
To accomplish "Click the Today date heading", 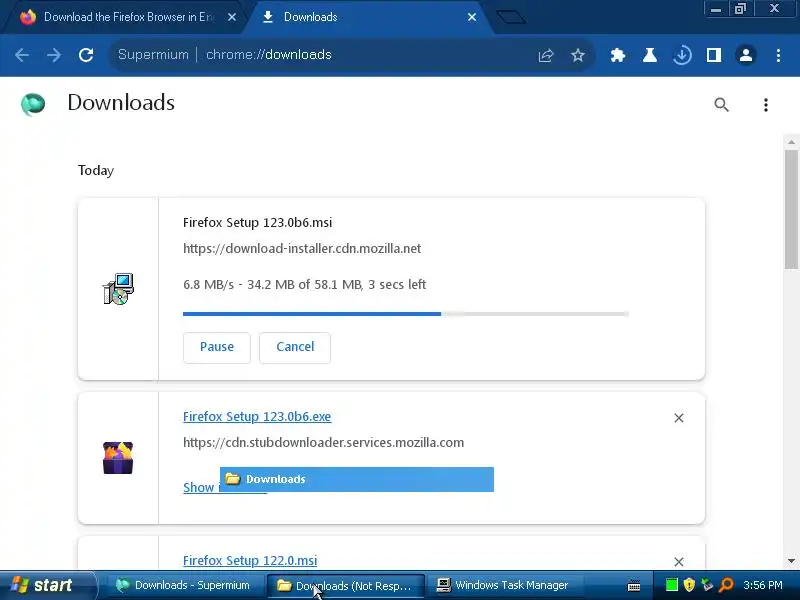I will (96, 170).
